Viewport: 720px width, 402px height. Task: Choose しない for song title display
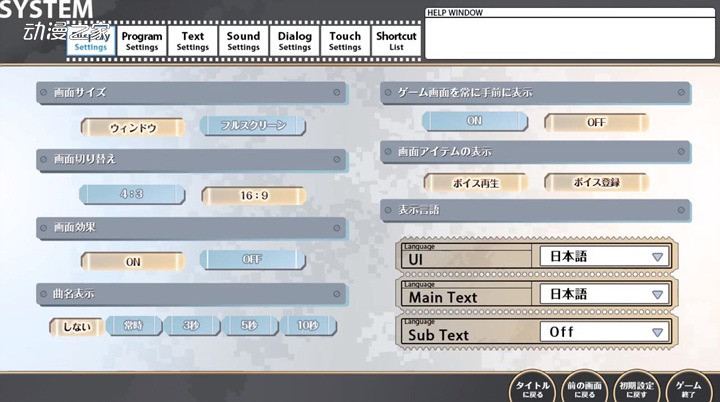click(77, 327)
